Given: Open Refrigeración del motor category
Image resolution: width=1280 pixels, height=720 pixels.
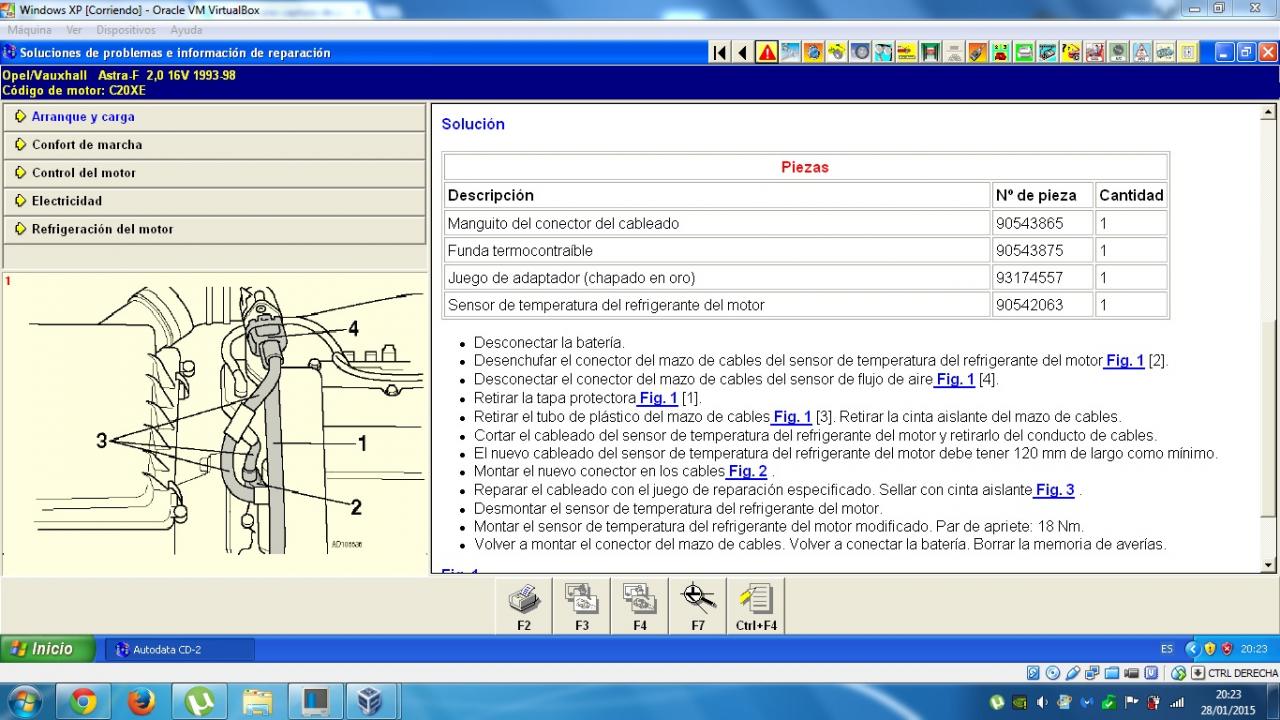Looking at the screenshot, I should click(x=102, y=229).
